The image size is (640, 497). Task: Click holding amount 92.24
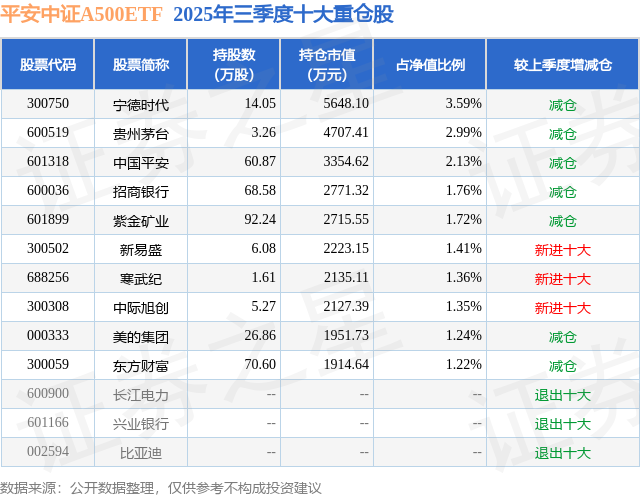pos(260,220)
